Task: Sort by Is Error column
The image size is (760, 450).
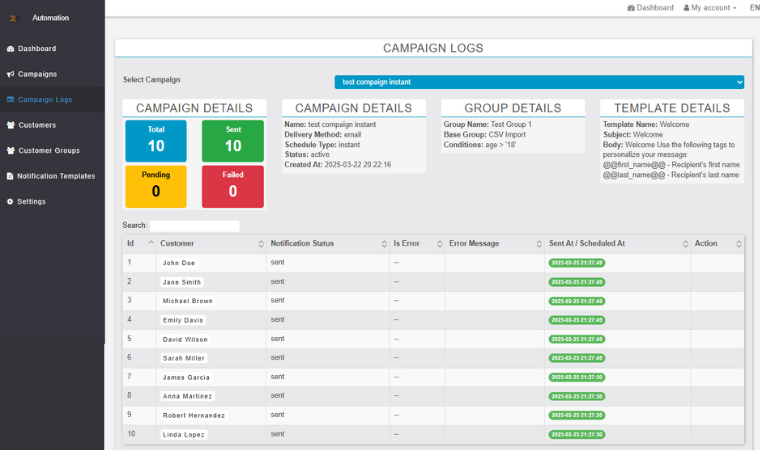Action: [x=417, y=243]
